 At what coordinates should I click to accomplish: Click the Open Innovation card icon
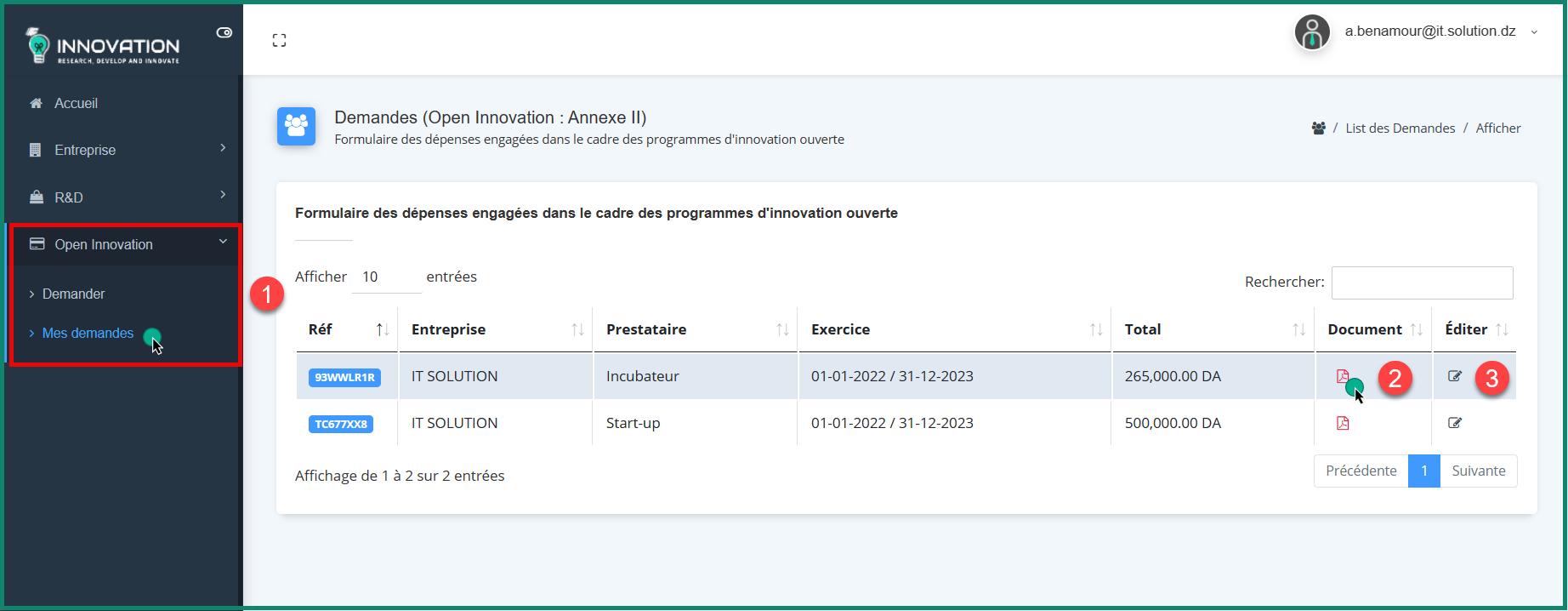37,243
